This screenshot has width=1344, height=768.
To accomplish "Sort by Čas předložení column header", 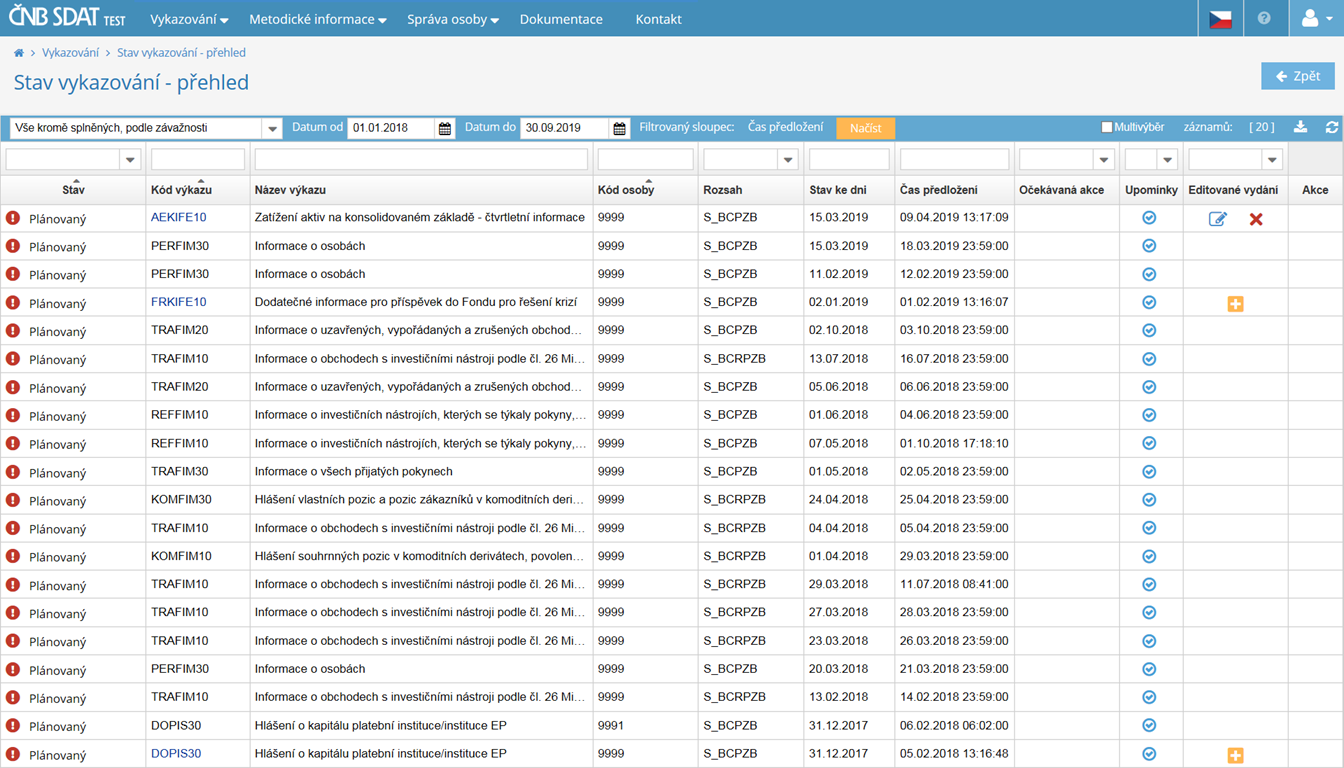I will 939,189.
